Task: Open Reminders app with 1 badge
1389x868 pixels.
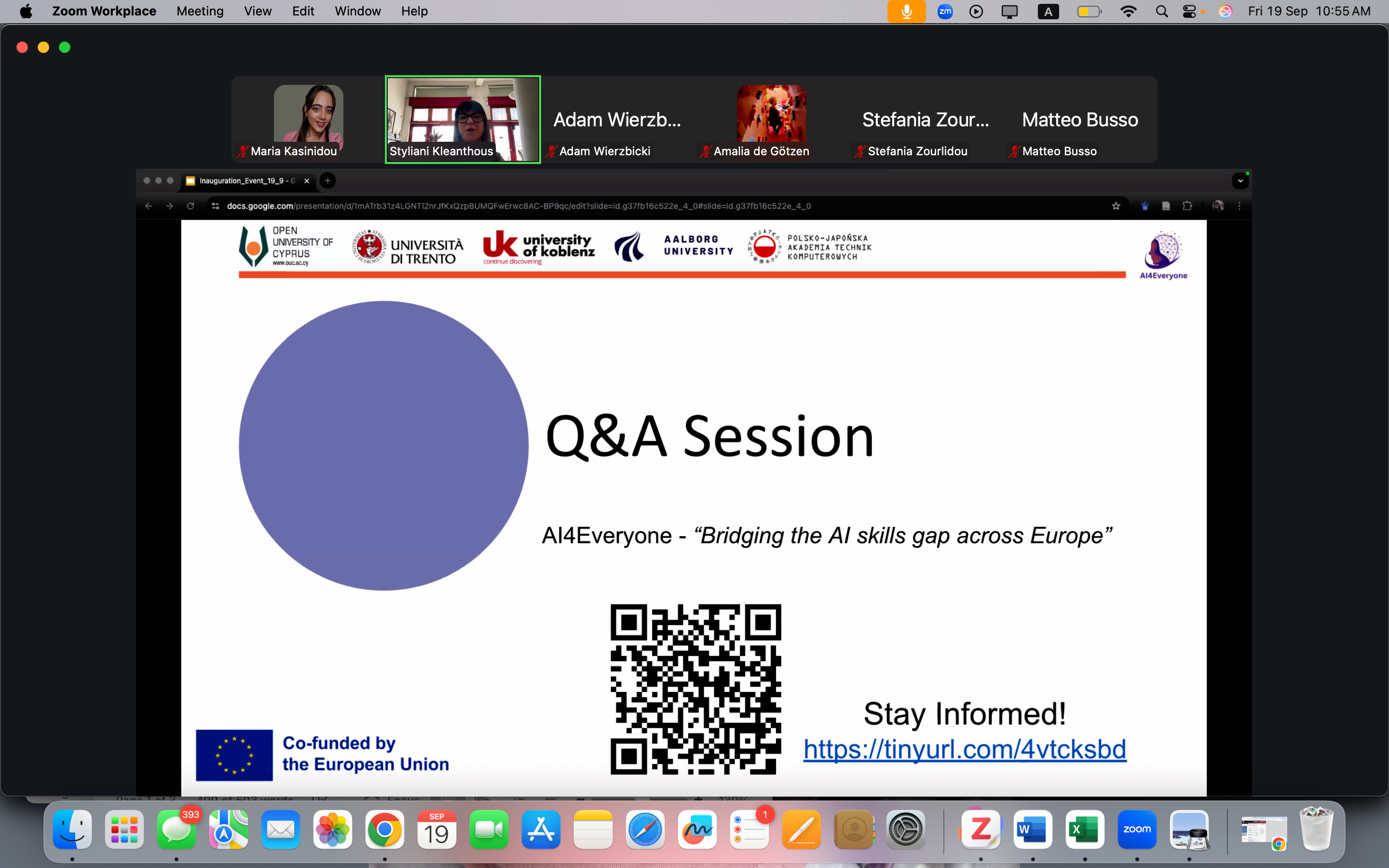Action: (749, 829)
